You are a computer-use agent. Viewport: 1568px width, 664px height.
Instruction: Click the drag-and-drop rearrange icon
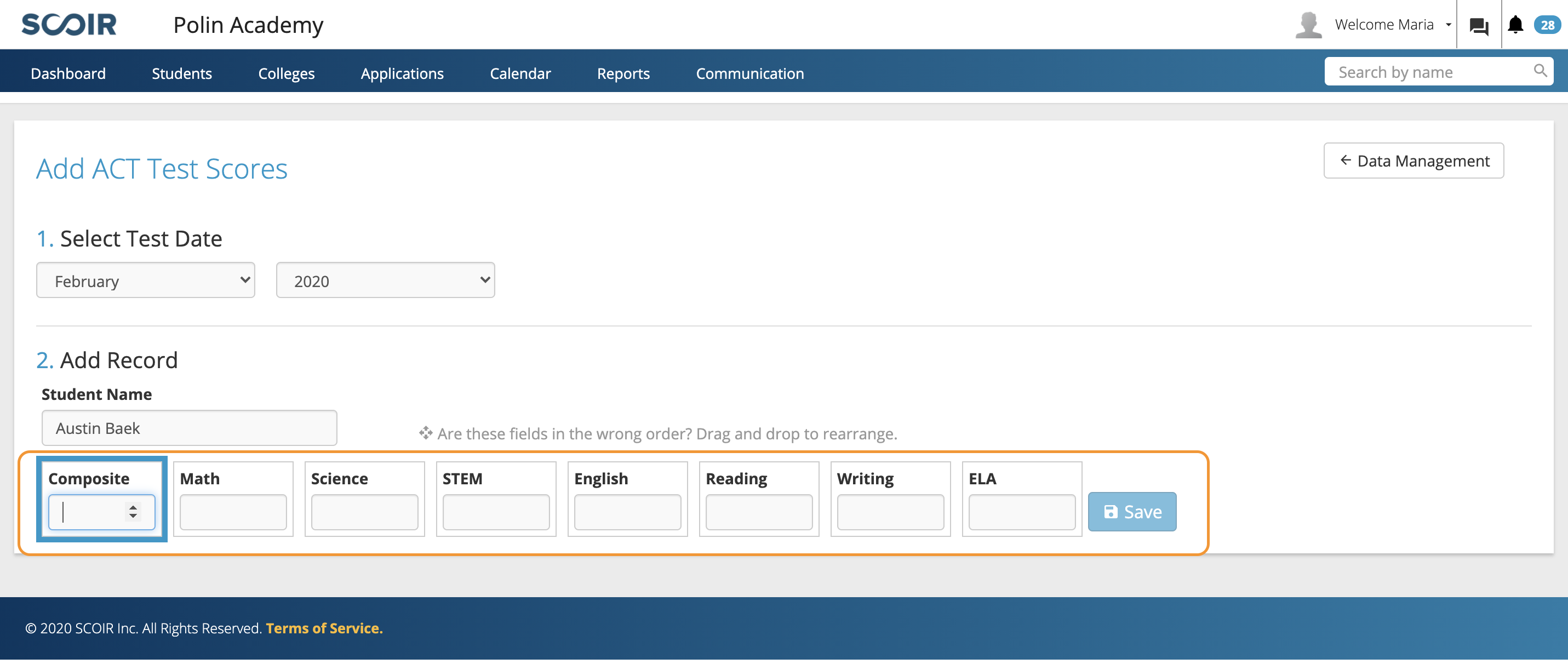pyautogui.click(x=426, y=433)
